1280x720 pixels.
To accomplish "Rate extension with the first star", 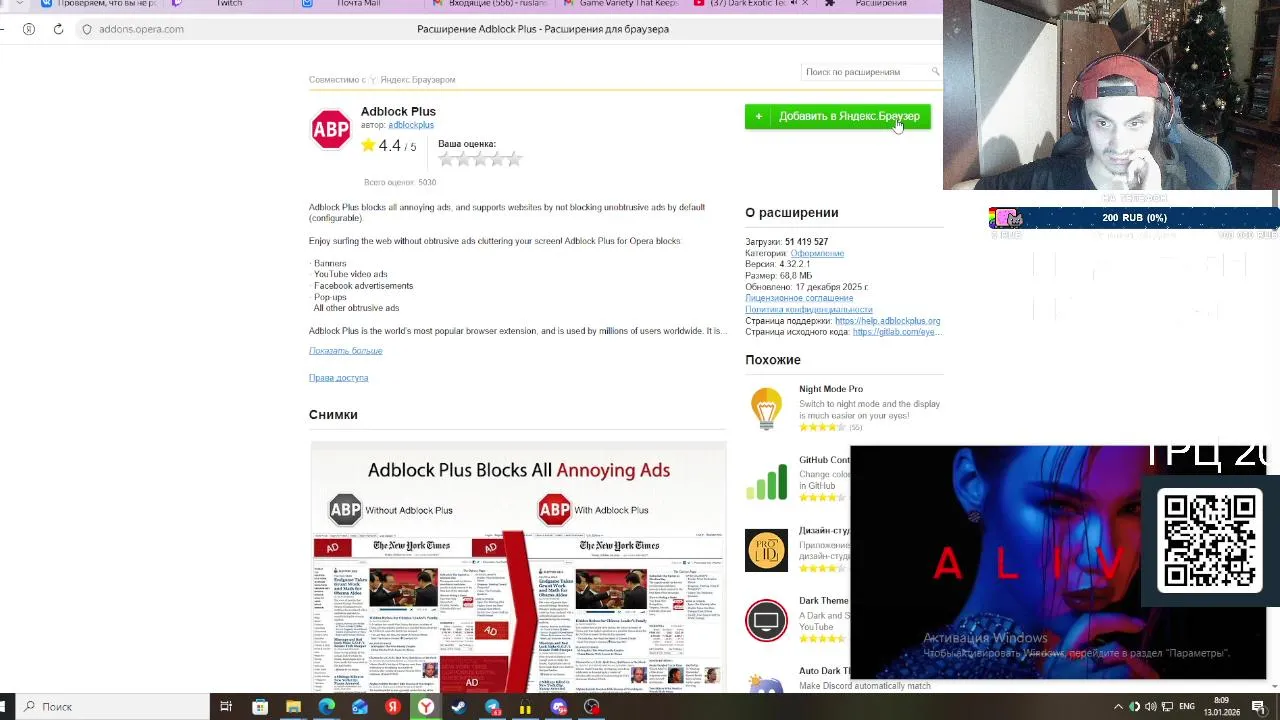I will pyautogui.click(x=447, y=159).
